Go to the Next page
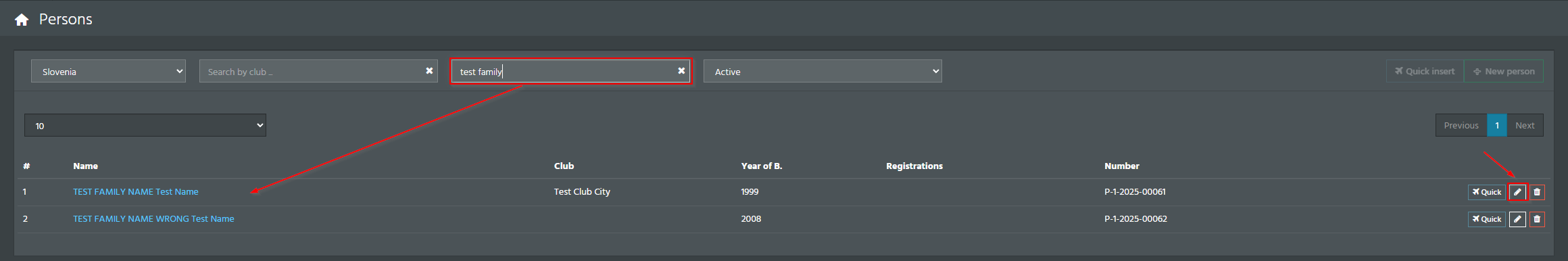1568x261 pixels. point(1525,125)
